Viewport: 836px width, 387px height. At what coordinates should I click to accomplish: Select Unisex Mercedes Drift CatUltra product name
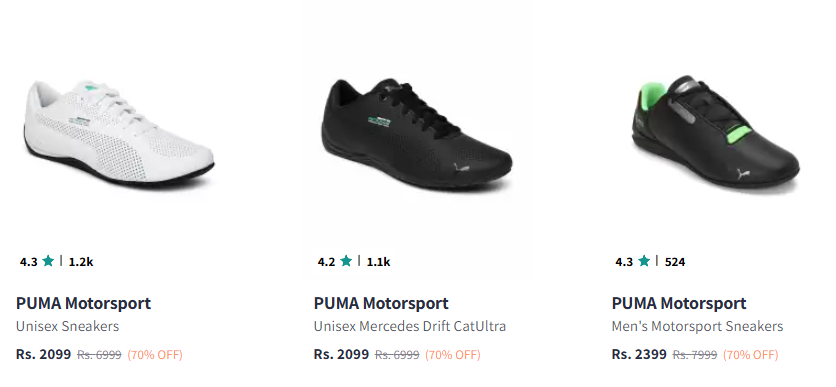coord(410,326)
